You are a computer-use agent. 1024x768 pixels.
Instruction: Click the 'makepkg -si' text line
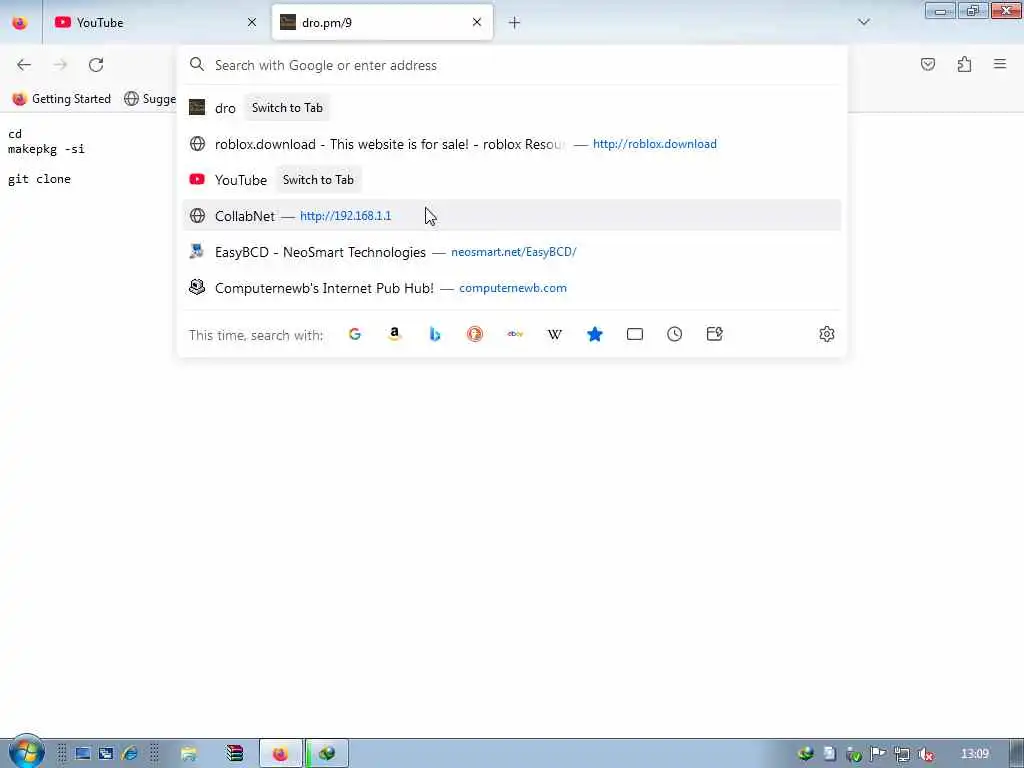click(x=46, y=149)
